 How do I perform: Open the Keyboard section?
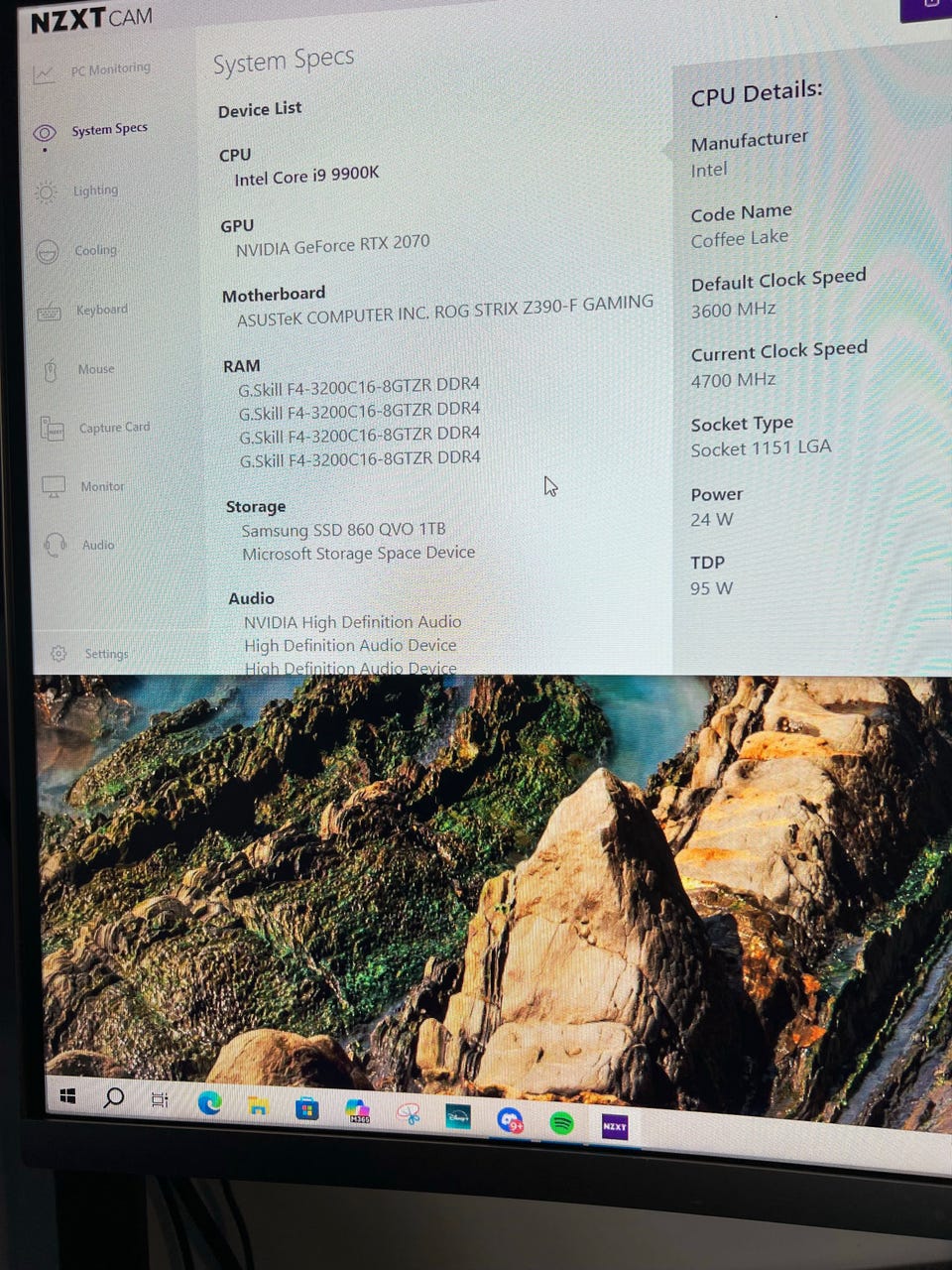click(x=102, y=310)
